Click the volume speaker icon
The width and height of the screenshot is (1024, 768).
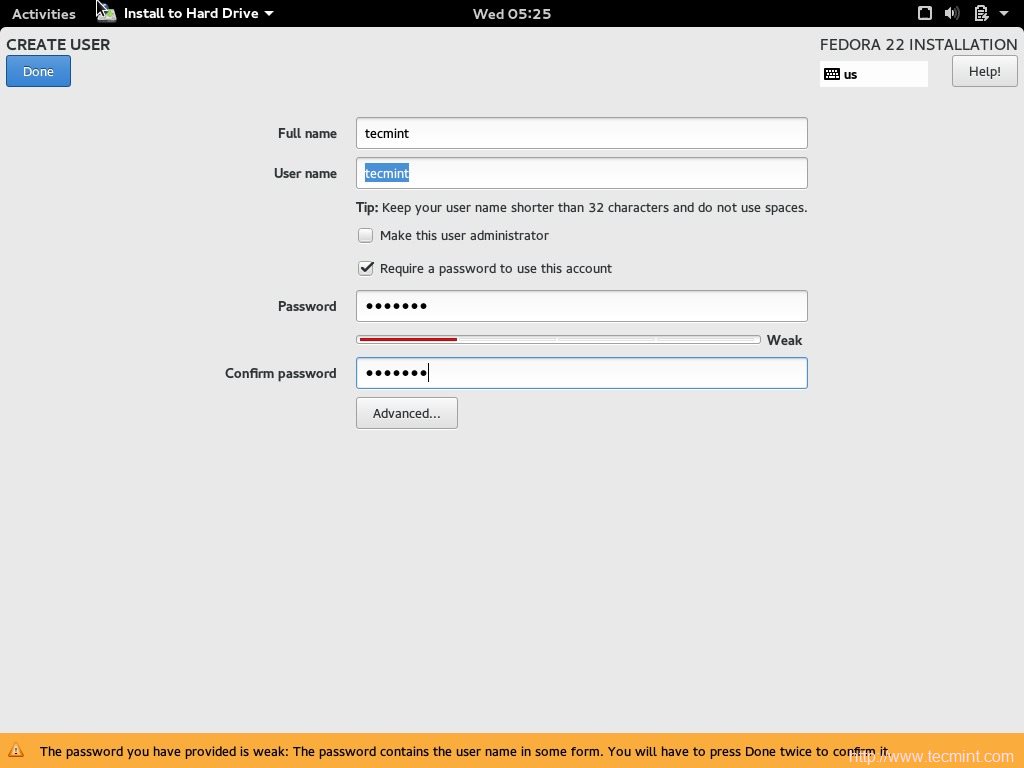[x=952, y=13]
